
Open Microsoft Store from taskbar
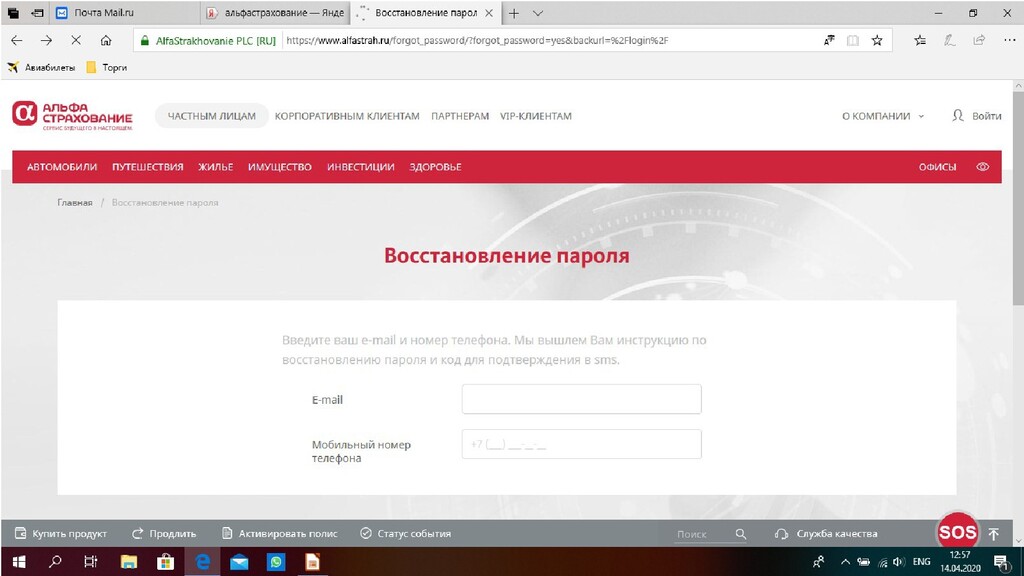(165, 562)
